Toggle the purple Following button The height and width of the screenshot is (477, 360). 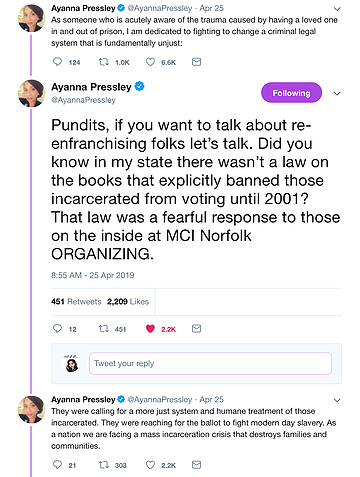coord(291,93)
